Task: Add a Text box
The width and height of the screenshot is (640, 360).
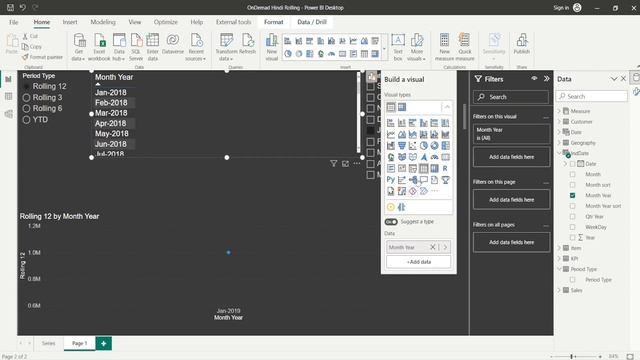Action: [x=398, y=47]
